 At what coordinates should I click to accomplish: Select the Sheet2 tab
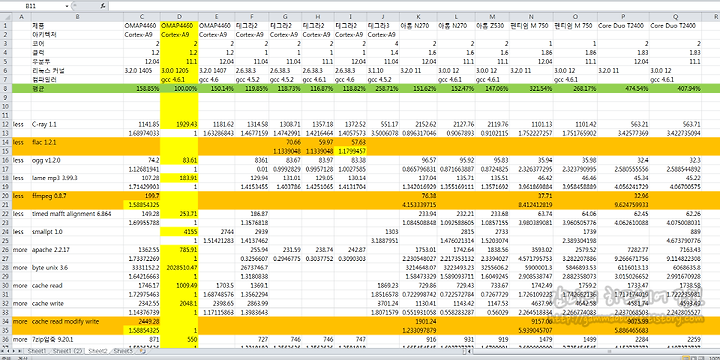pyautogui.click(x=98, y=351)
